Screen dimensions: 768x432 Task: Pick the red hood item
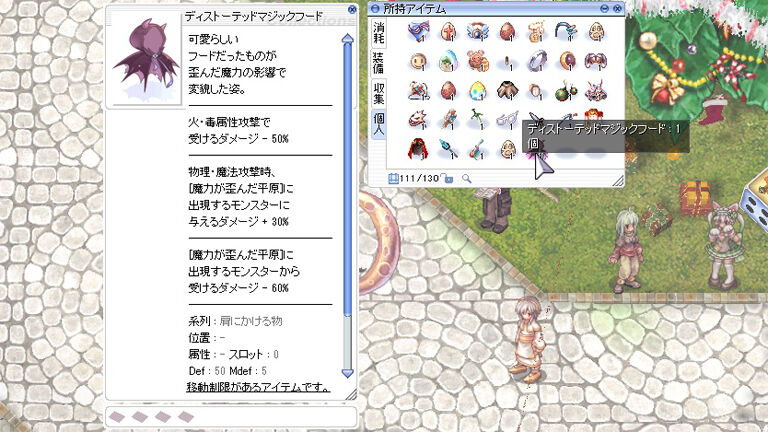[418, 149]
